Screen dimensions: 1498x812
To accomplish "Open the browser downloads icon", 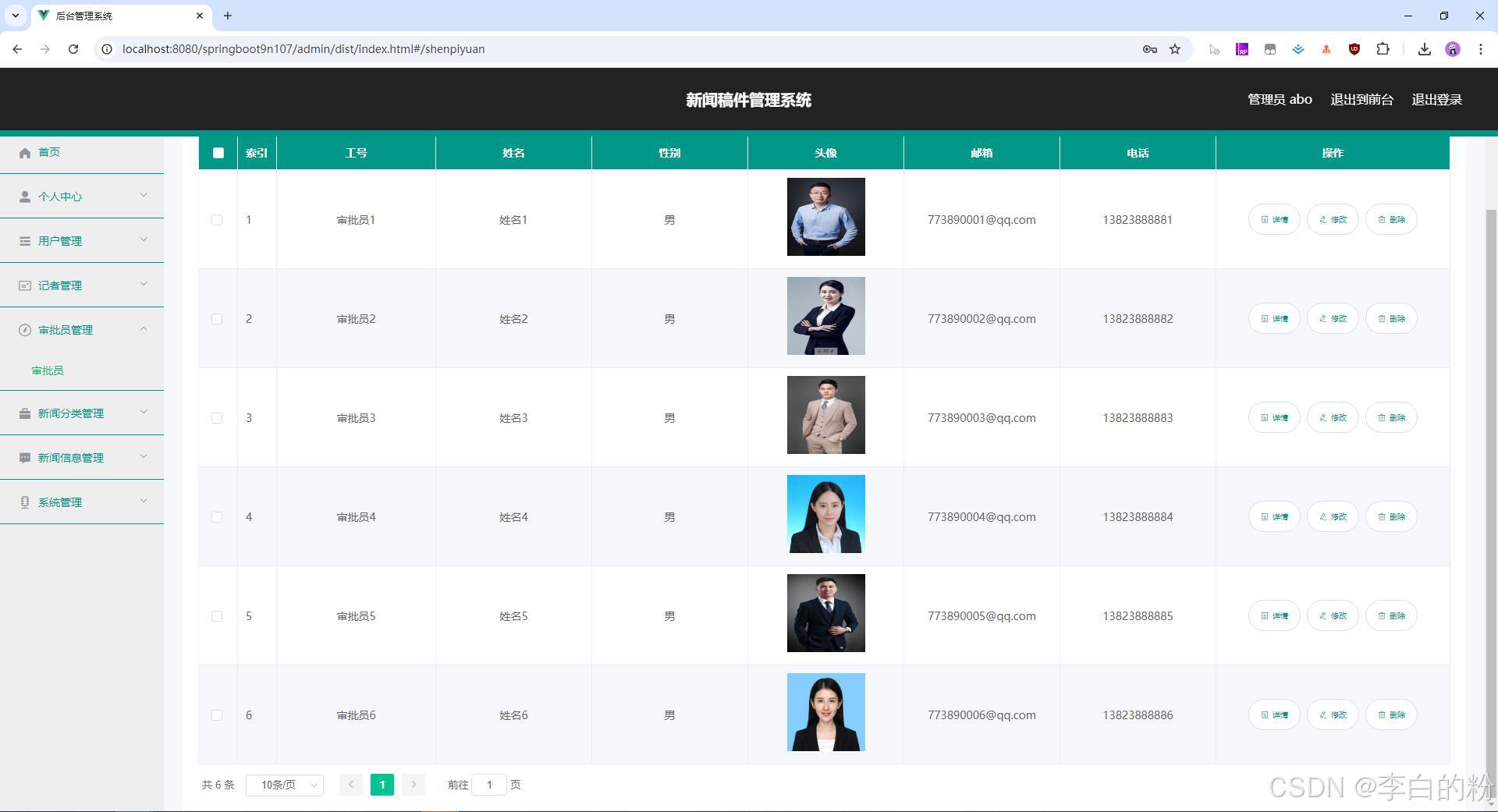I will click(1425, 49).
